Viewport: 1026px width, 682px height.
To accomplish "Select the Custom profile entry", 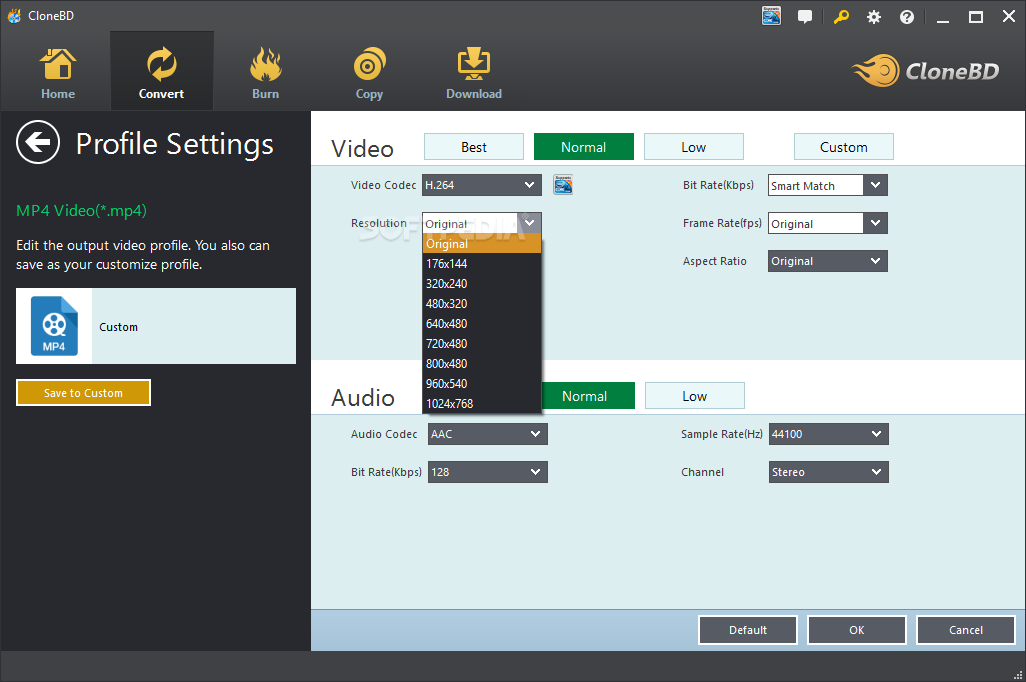I will point(156,326).
